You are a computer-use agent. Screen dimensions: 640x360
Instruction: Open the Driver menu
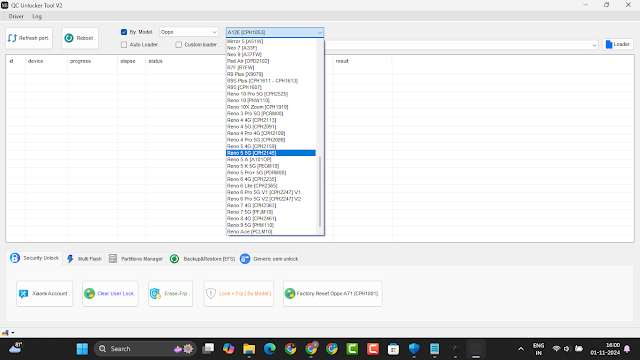point(16,16)
